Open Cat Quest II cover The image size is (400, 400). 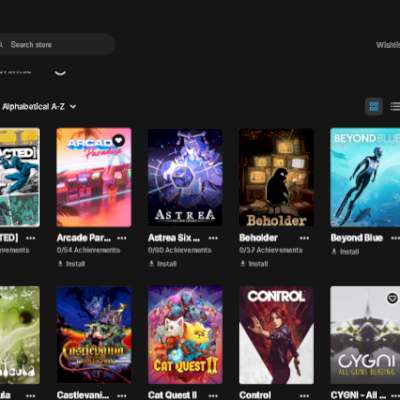coord(185,335)
